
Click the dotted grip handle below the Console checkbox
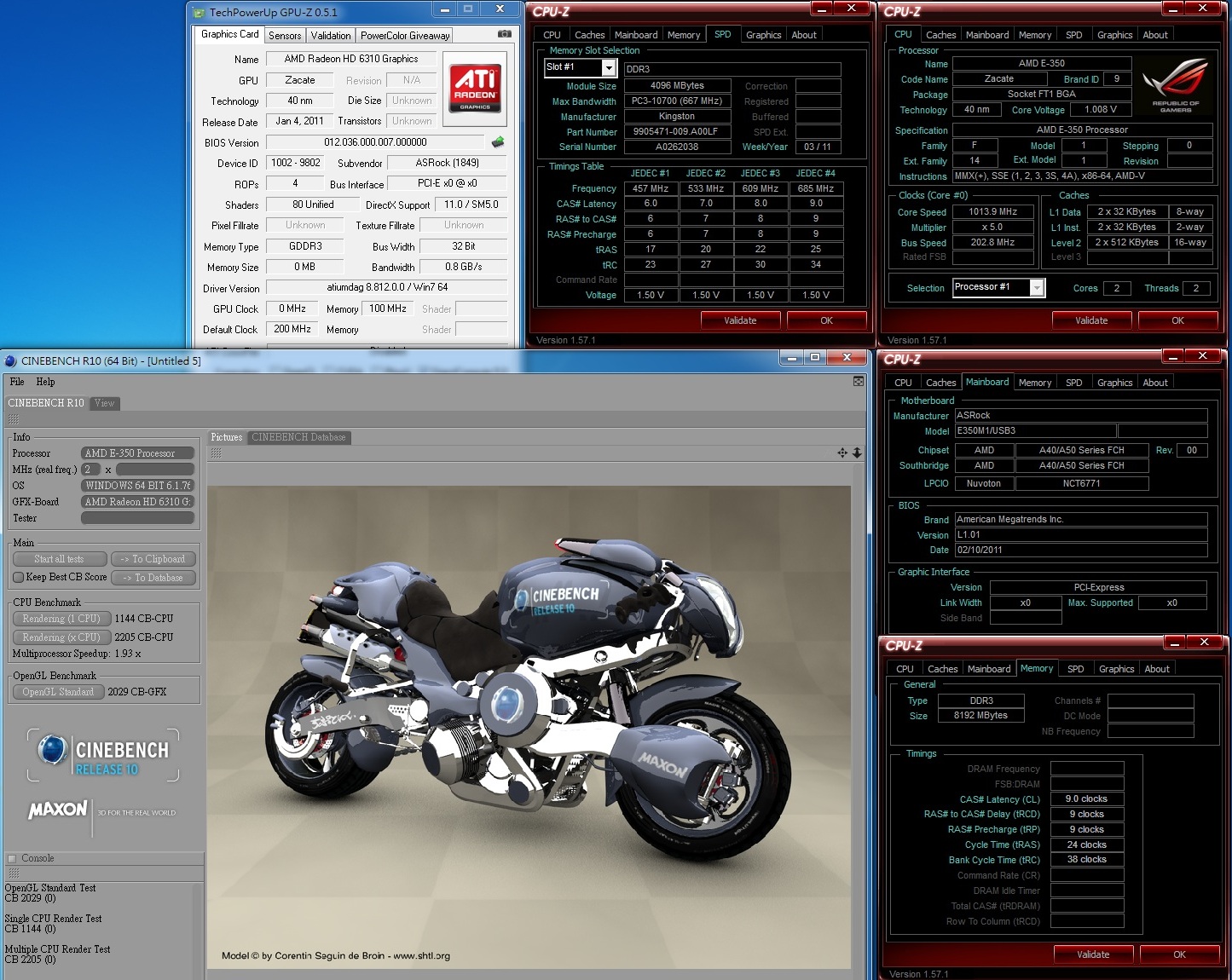(x=14, y=873)
